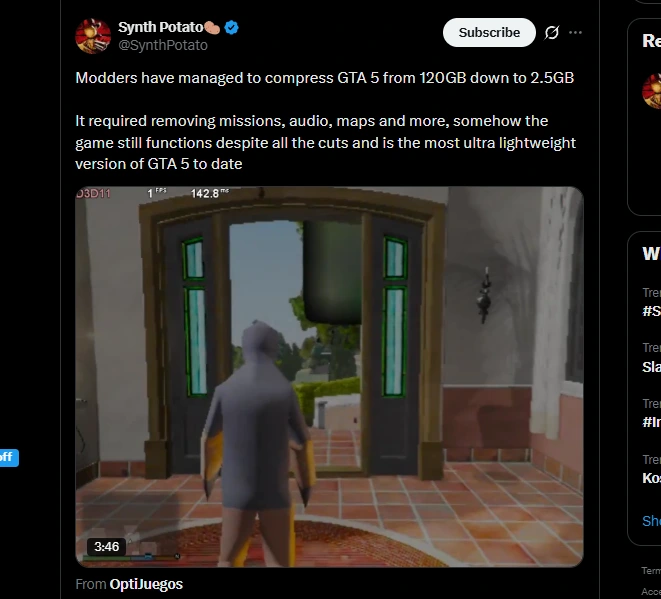Viewport: 661px width, 599px height.
Task: Toggle the blue 'off' switch at left edge
Action: (x=8, y=457)
